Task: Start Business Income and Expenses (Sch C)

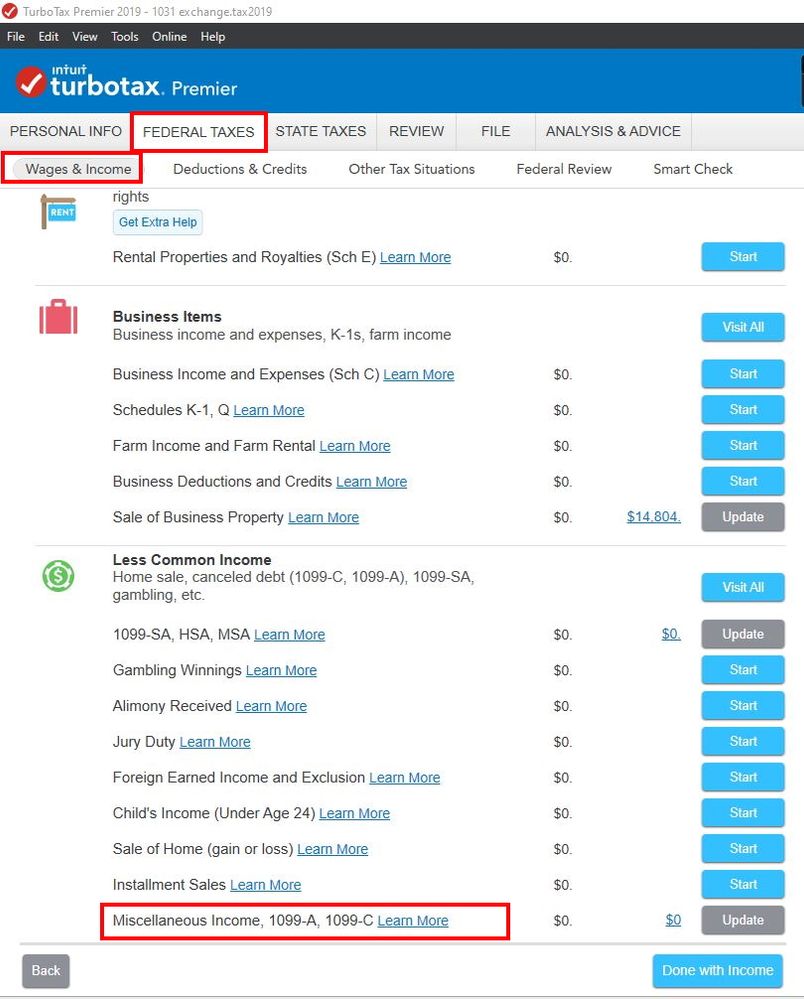Action: tap(743, 374)
